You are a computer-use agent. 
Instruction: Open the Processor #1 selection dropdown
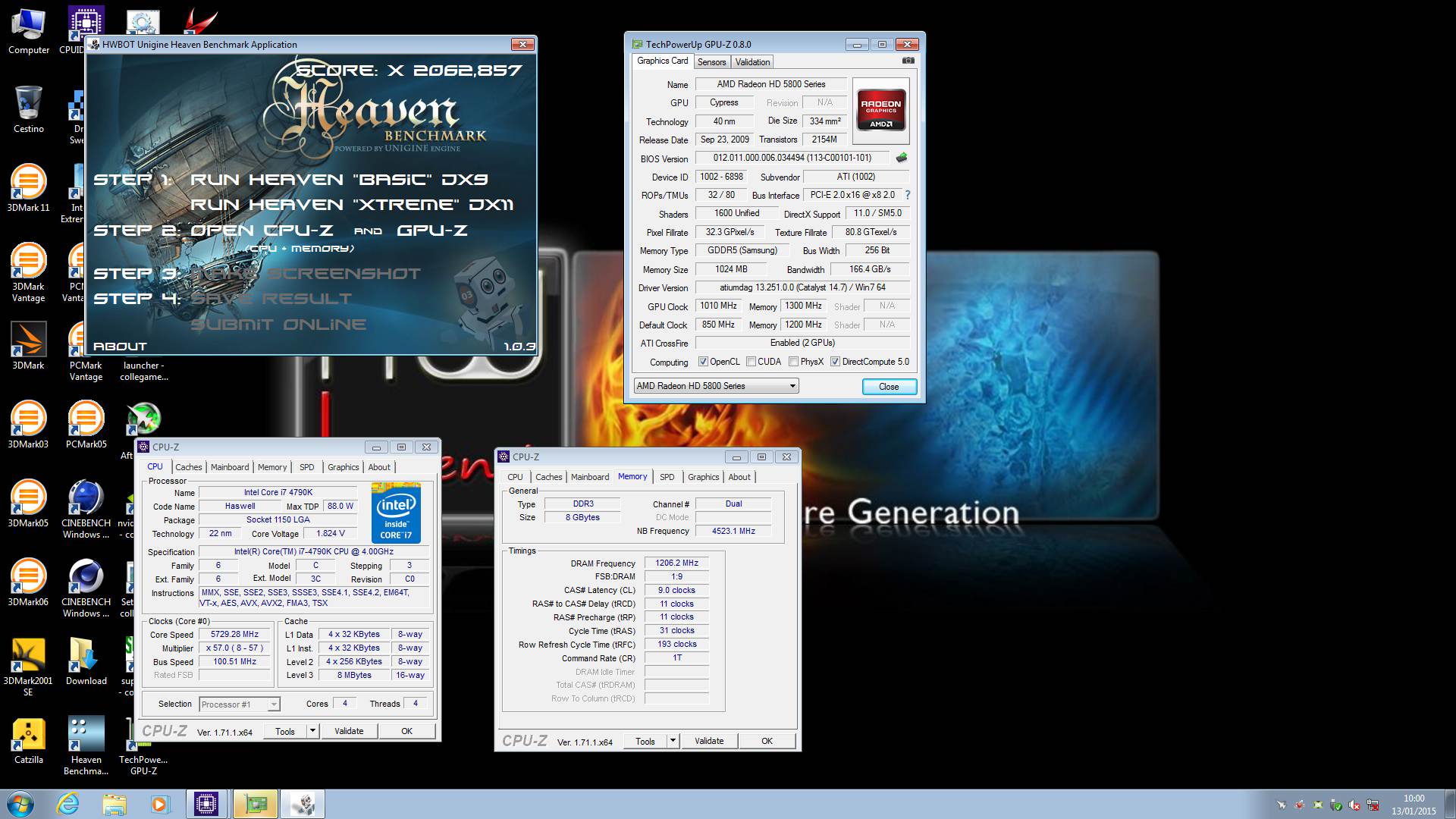coord(240,704)
